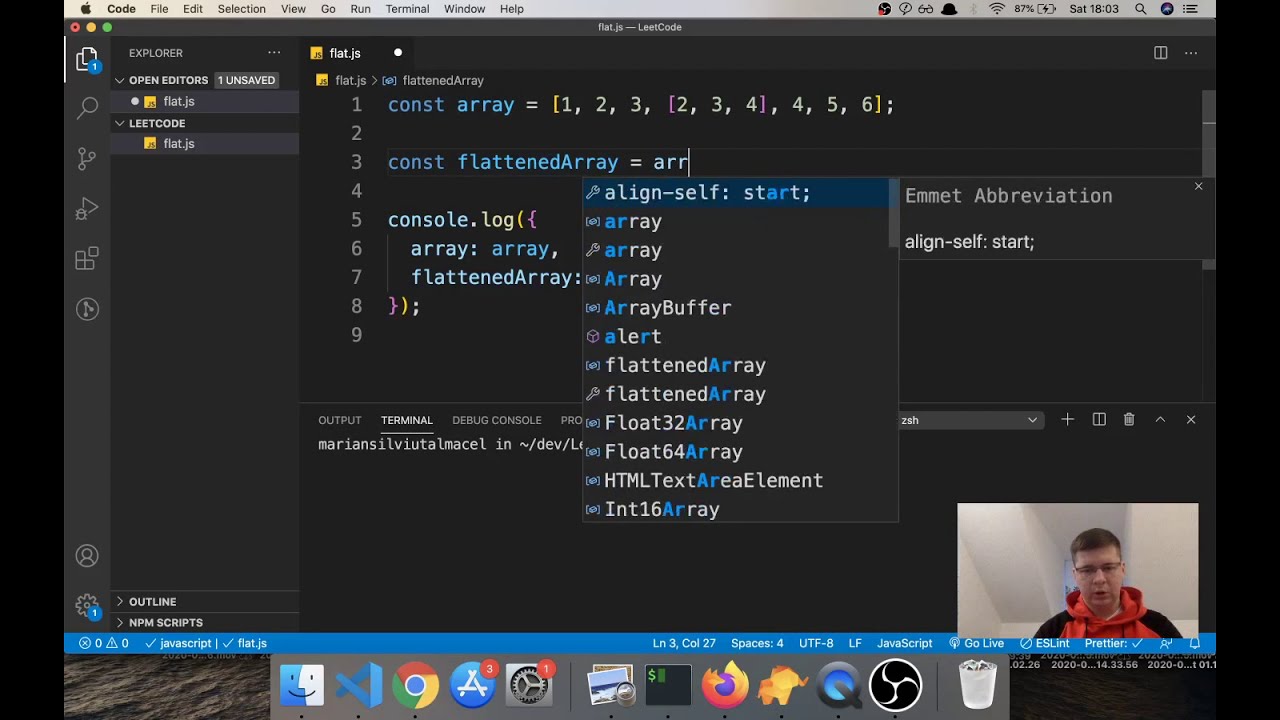Select the flat.js editor tab

point(357,53)
